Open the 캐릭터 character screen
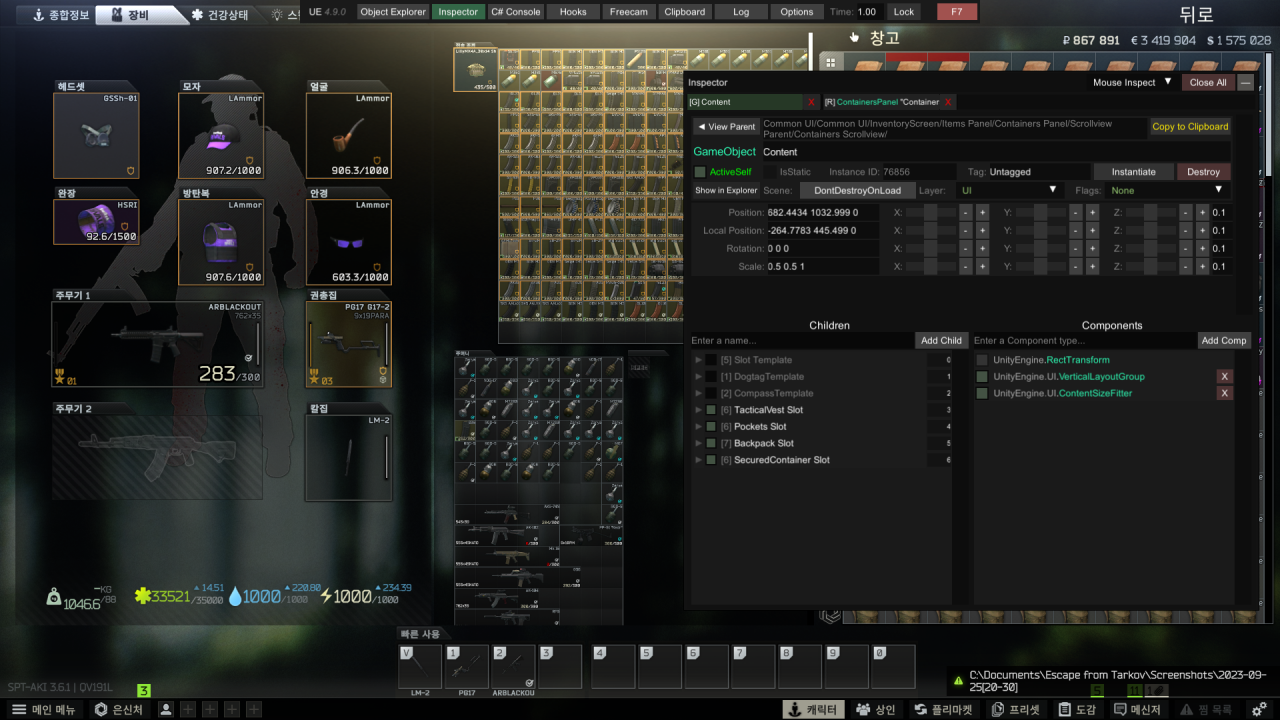Viewport: 1280px width, 720px height. coord(812,709)
